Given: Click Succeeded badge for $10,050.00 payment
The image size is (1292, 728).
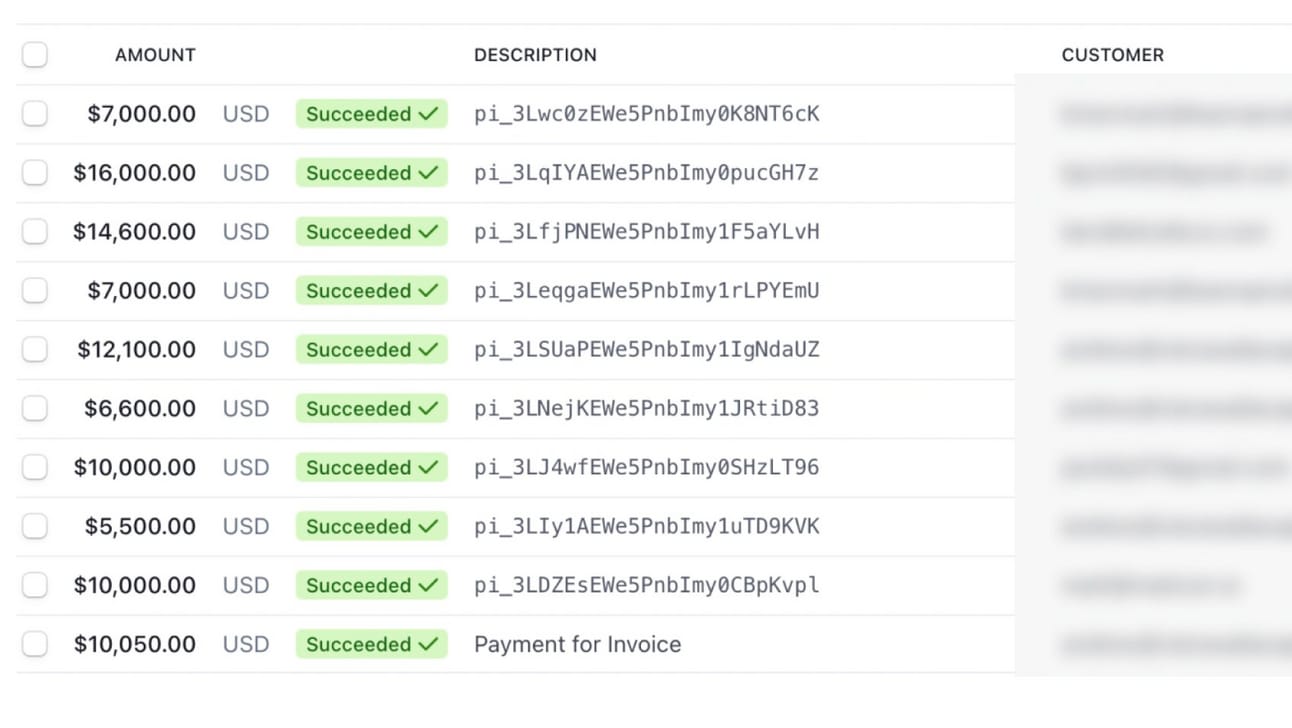Looking at the screenshot, I should pyautogui.click(x=371, y=645).
